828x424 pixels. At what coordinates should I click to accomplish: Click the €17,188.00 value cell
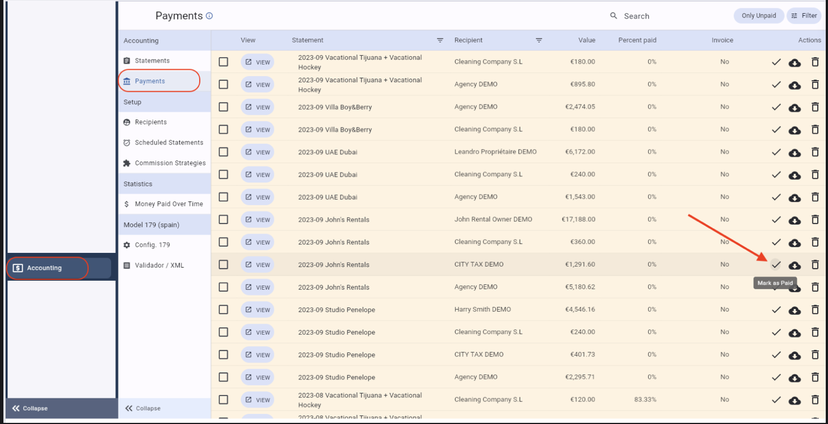pos(579,220)
